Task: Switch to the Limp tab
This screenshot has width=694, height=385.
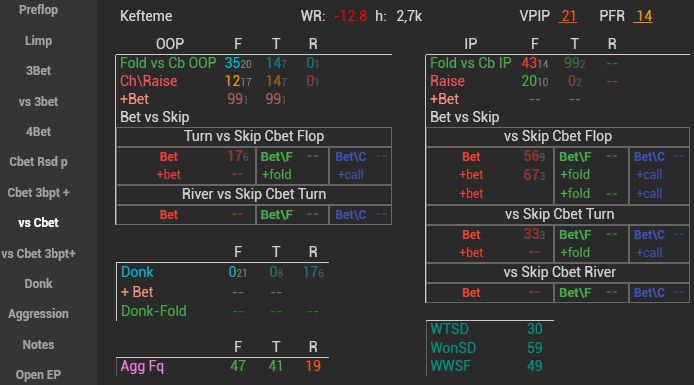Action: [39, 41]
